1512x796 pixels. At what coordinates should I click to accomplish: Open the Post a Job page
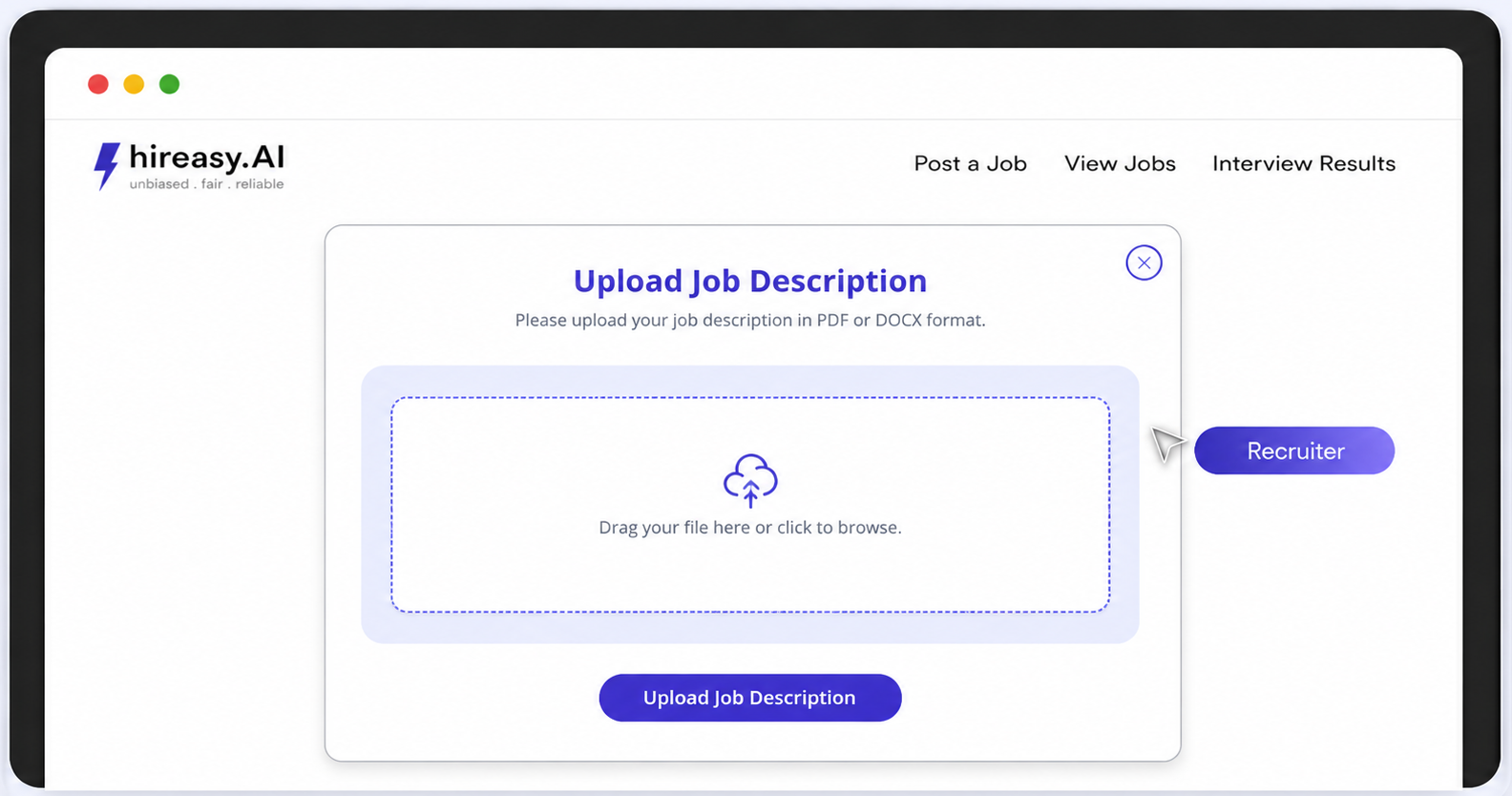(970, 163)
